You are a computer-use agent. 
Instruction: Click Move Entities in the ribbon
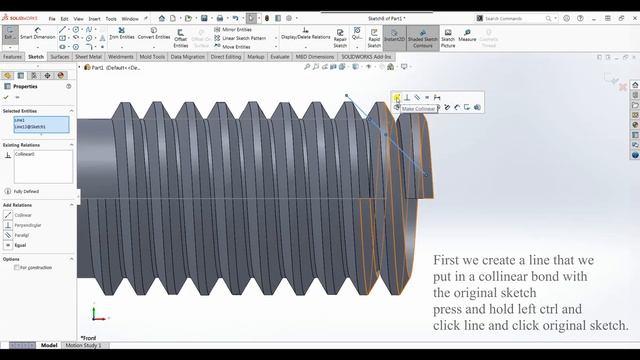click(232, 47)
